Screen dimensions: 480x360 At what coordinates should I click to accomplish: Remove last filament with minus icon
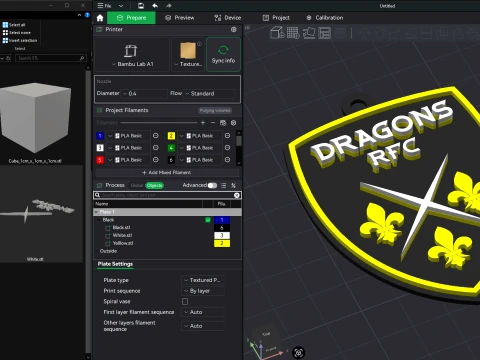(x=213, y=123)
